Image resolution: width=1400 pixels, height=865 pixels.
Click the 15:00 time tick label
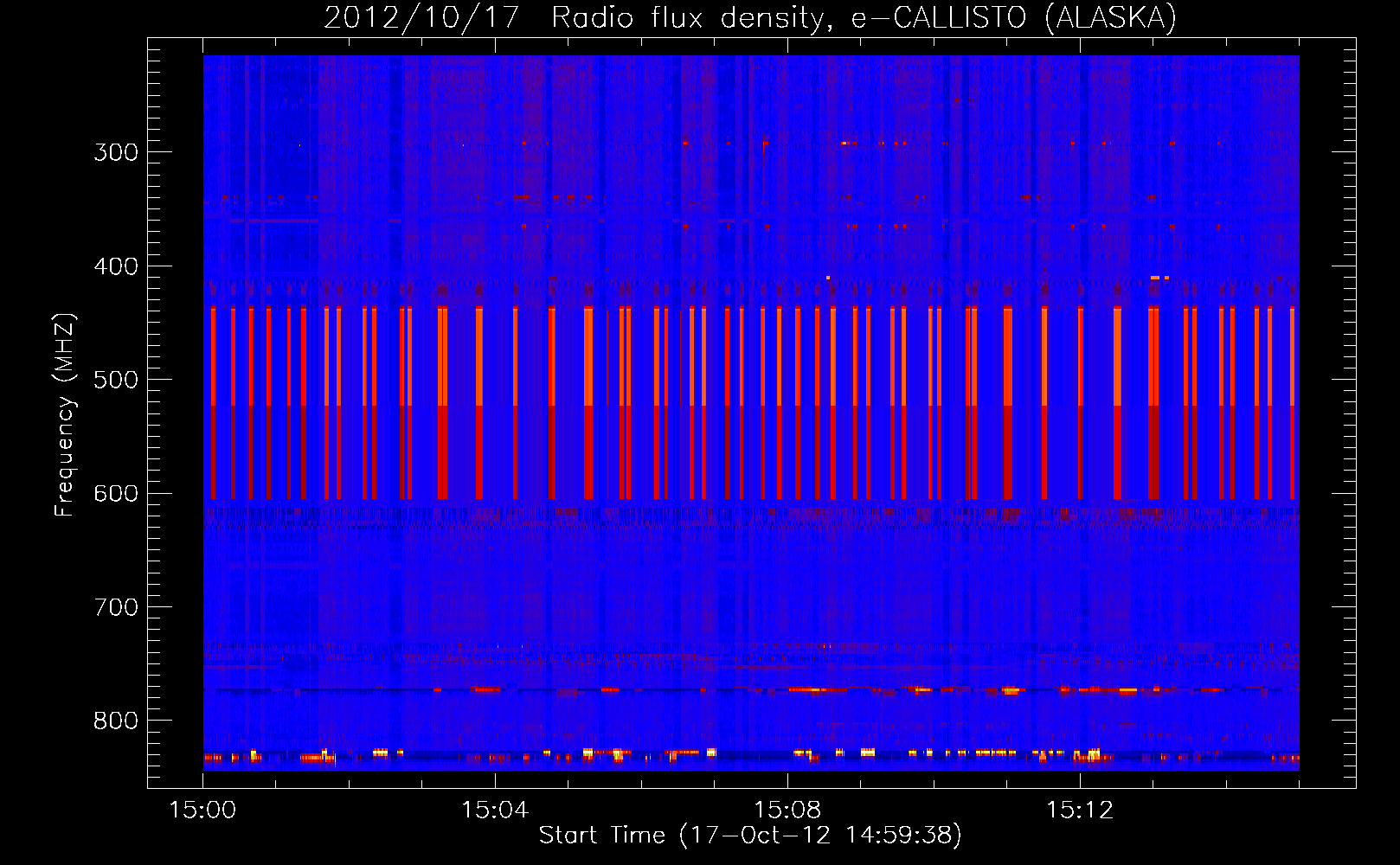pyautogui.click(x=202, y=811)
